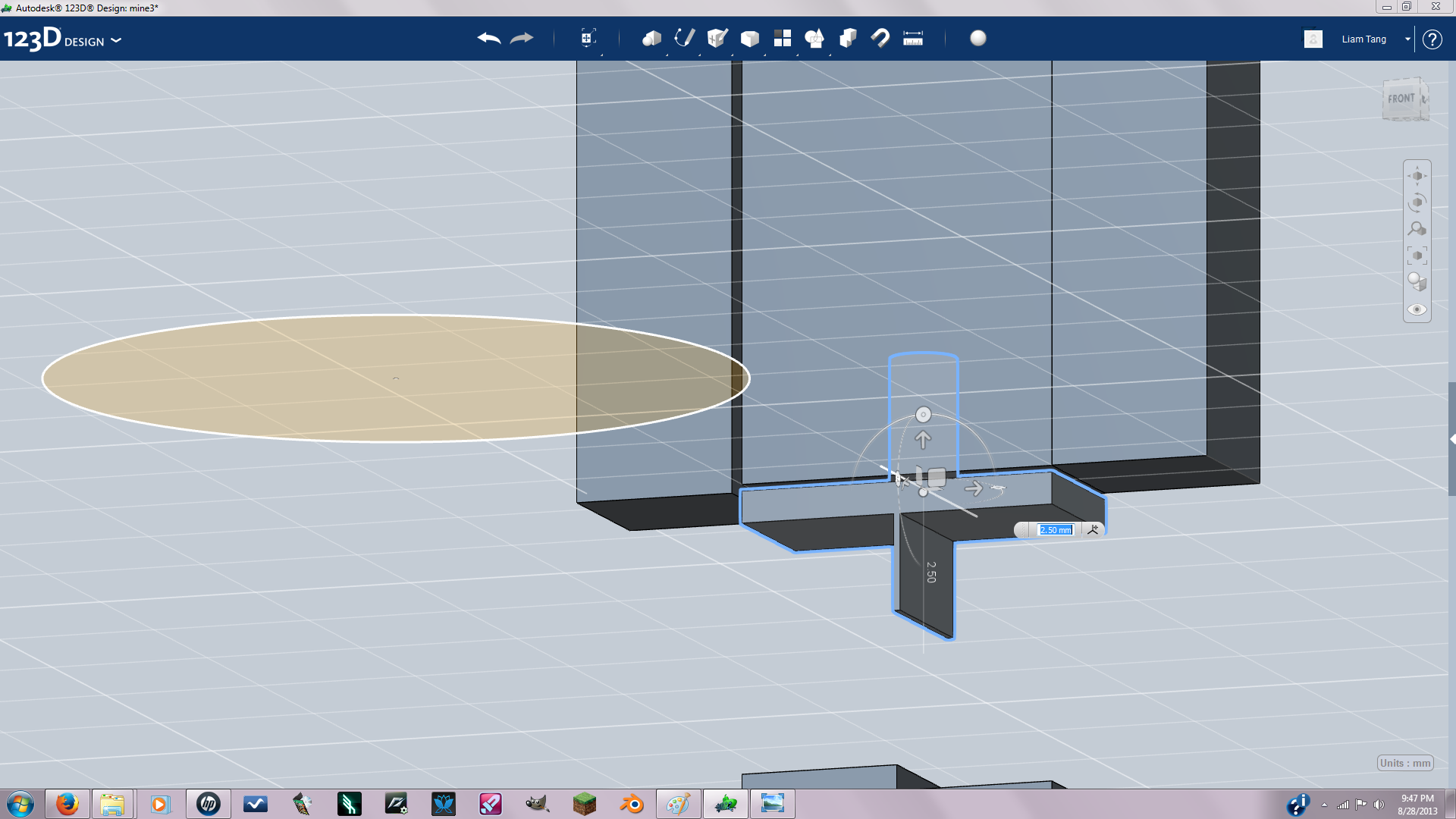Open the Pattern tool
Screen dimensions: 1456x819
783,38
